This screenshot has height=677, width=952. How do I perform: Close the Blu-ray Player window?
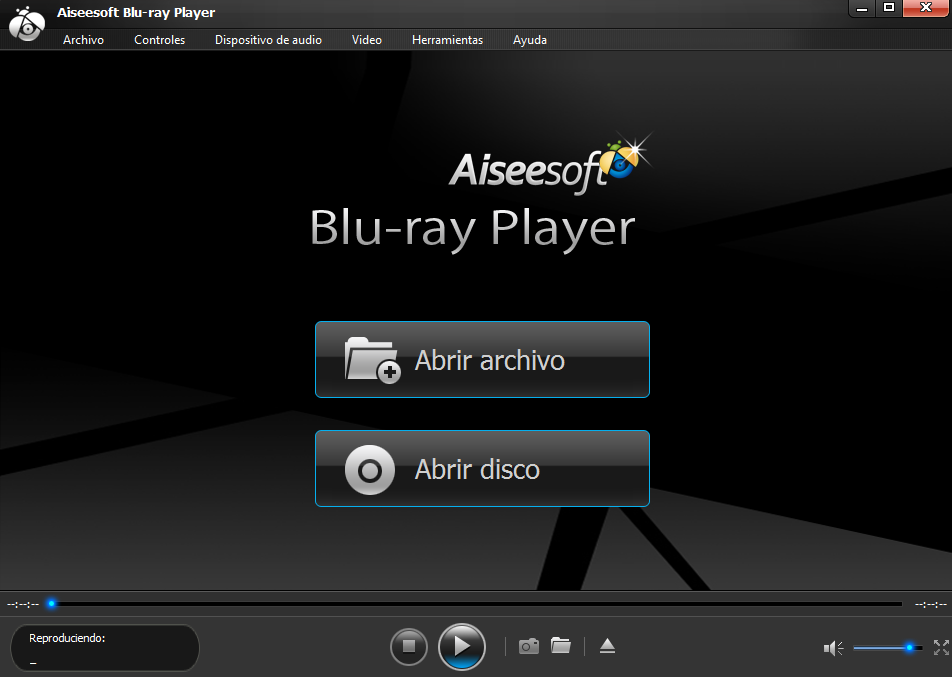point(926,8)
